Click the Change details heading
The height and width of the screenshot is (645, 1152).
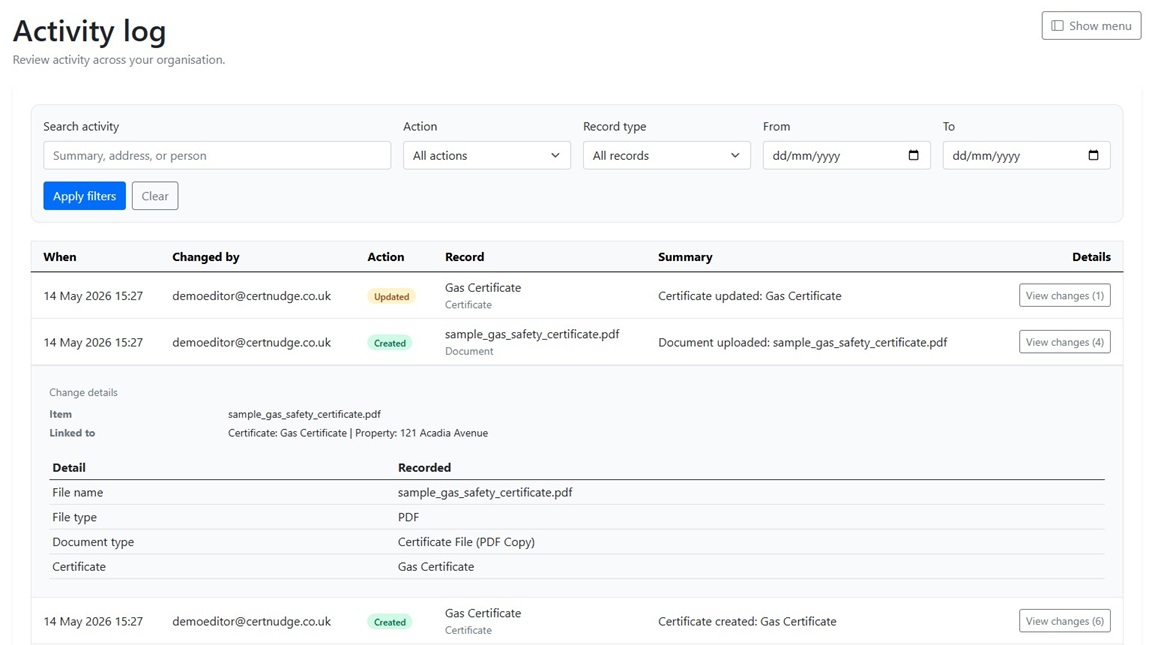point(83,392)
